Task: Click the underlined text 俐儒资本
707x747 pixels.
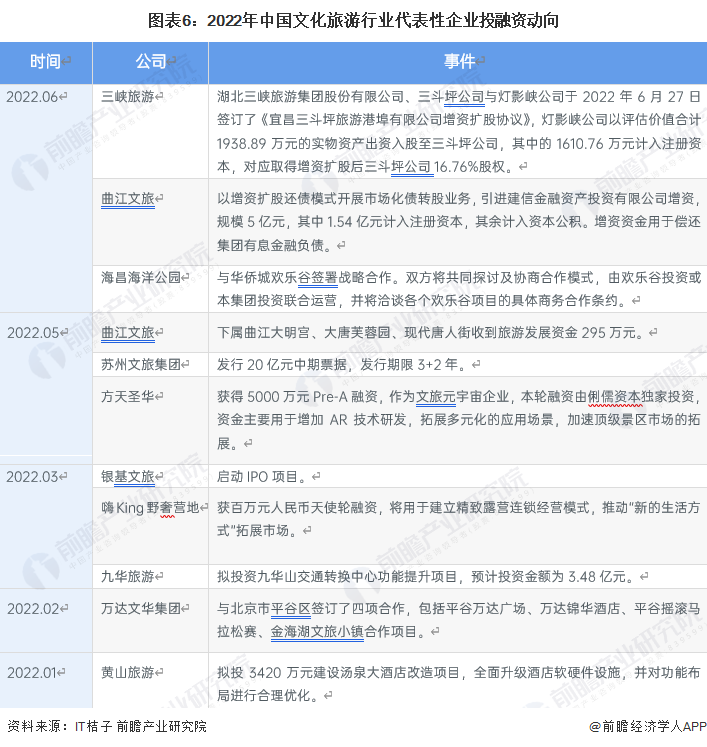Action: click(x=615, y=397)
